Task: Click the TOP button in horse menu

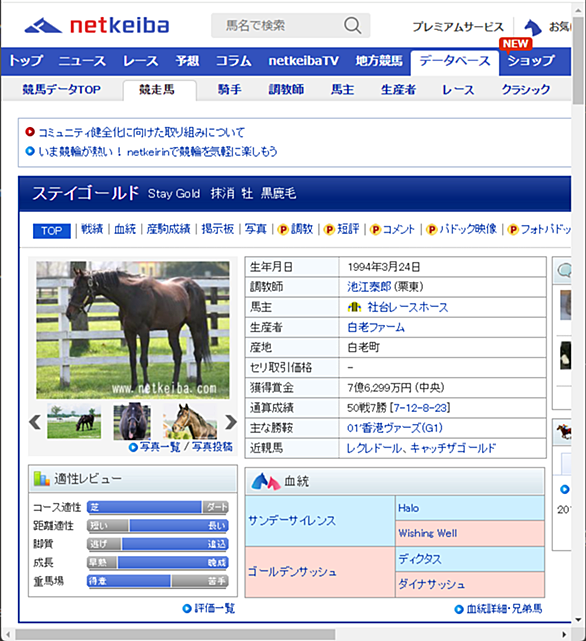Action: tap(52, 231)
